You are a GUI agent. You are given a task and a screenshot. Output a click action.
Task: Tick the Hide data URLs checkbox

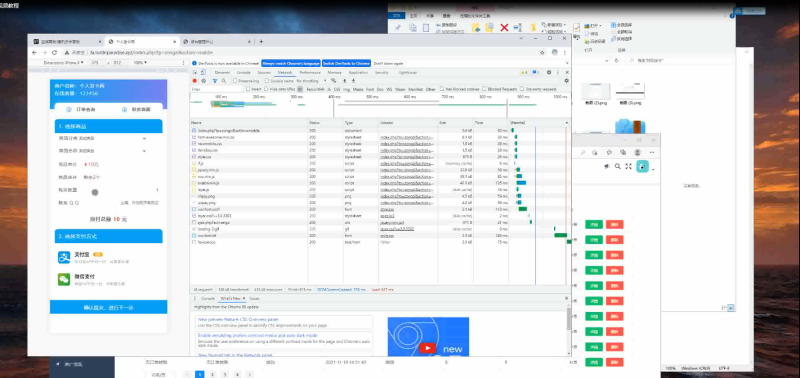point(266,89)
